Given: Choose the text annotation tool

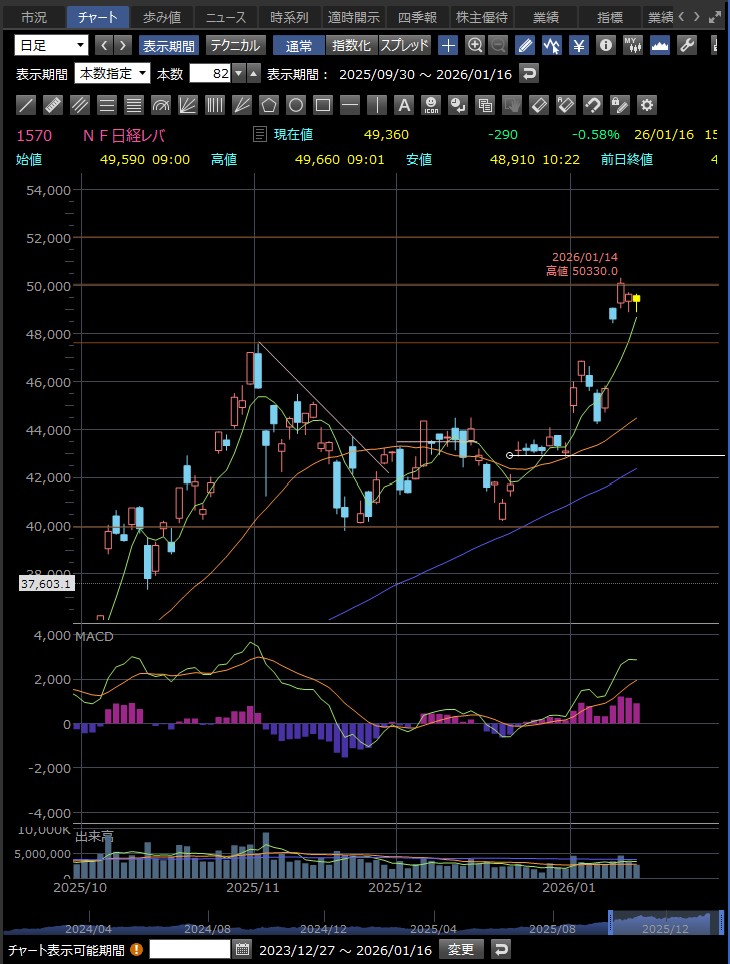Looking at the screenshot, I should [404, 105].
